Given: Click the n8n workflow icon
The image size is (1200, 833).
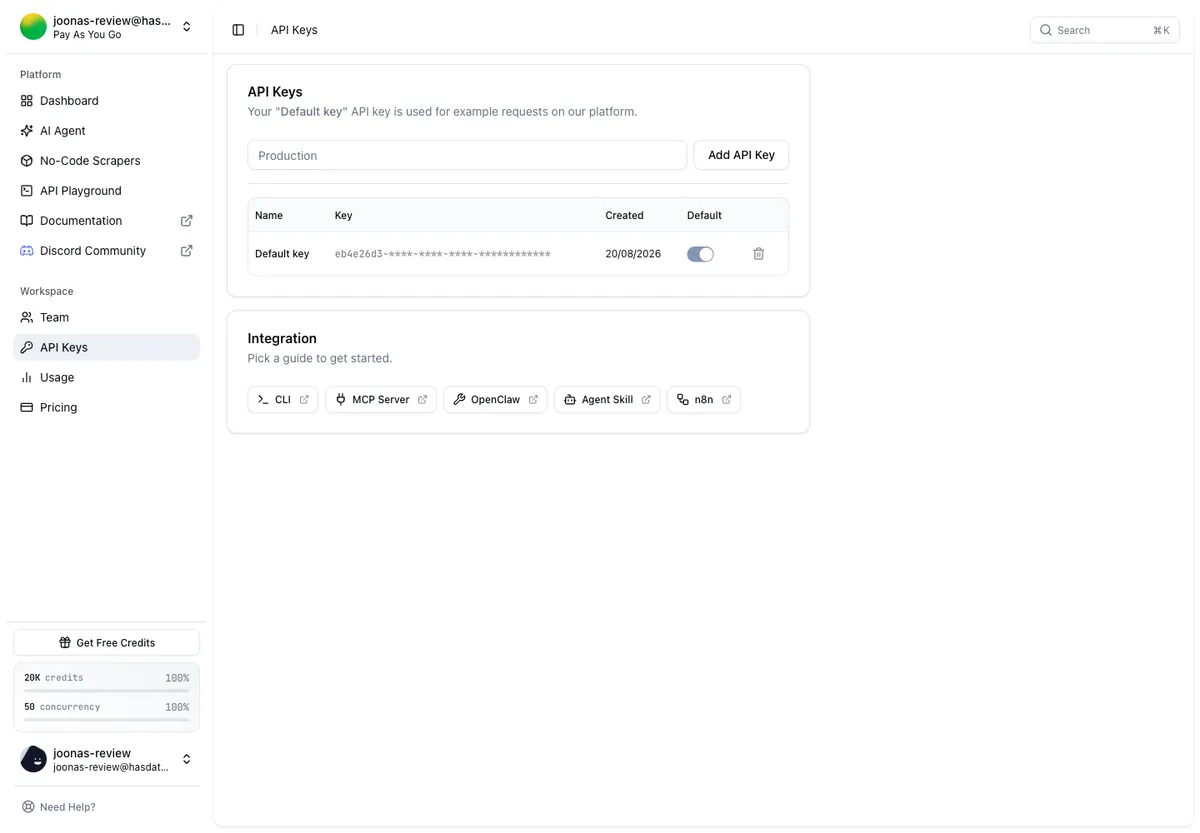Looking at the screenshot, I should point(683,400).
